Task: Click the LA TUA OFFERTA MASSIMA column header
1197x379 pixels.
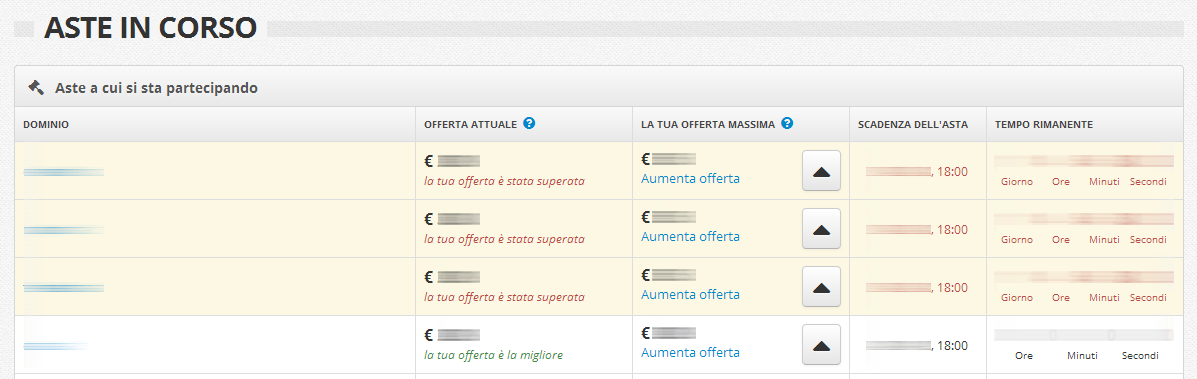Action: [708, 124]
